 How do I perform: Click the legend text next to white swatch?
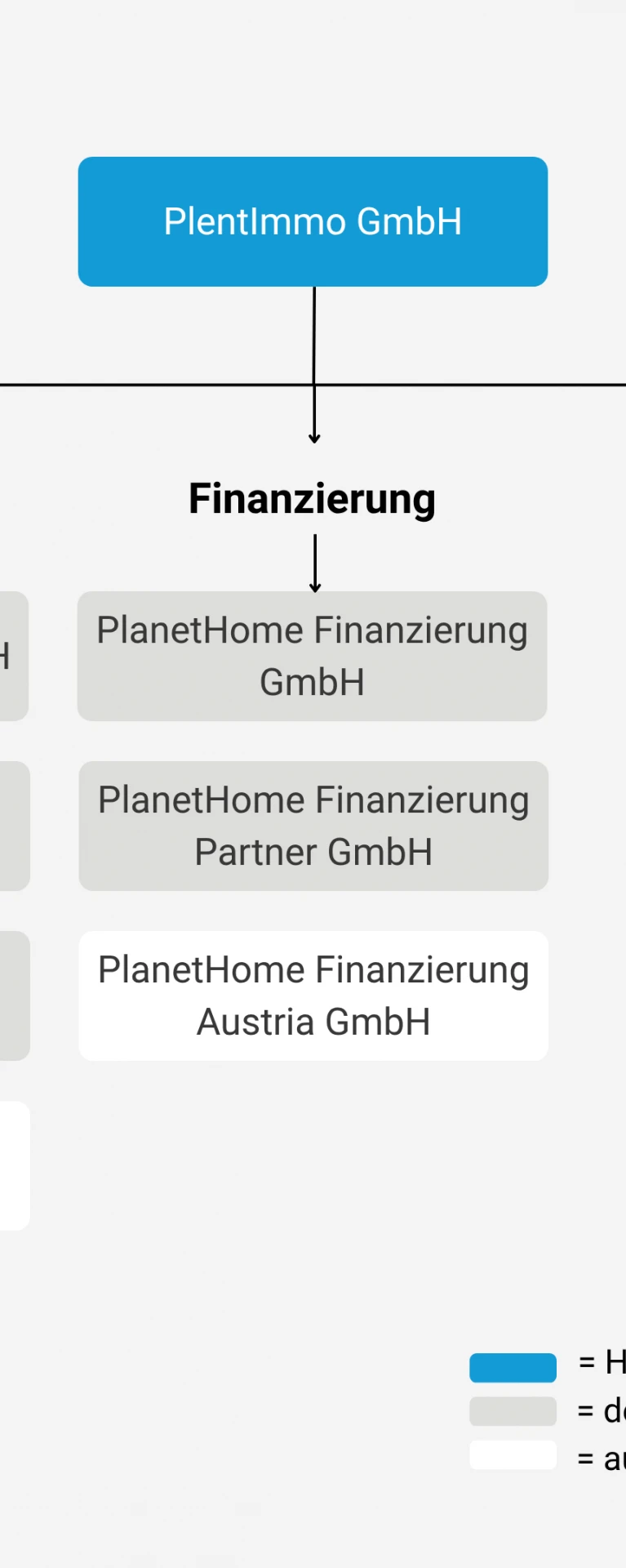point(602,1458)
